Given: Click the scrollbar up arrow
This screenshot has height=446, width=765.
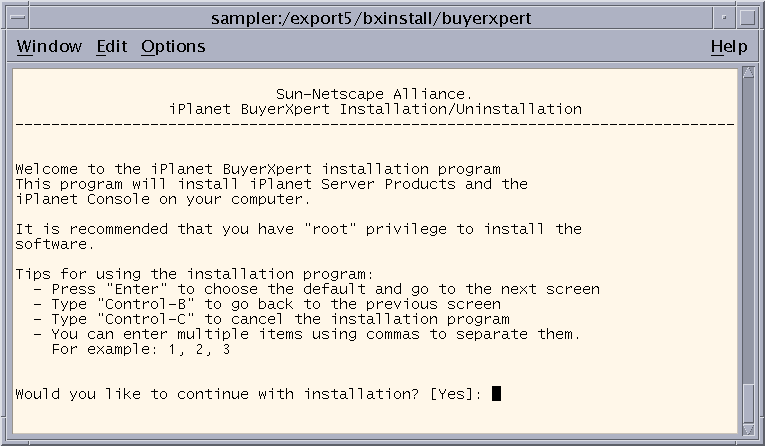Looking at the screenshot, I should coord(749,73).
